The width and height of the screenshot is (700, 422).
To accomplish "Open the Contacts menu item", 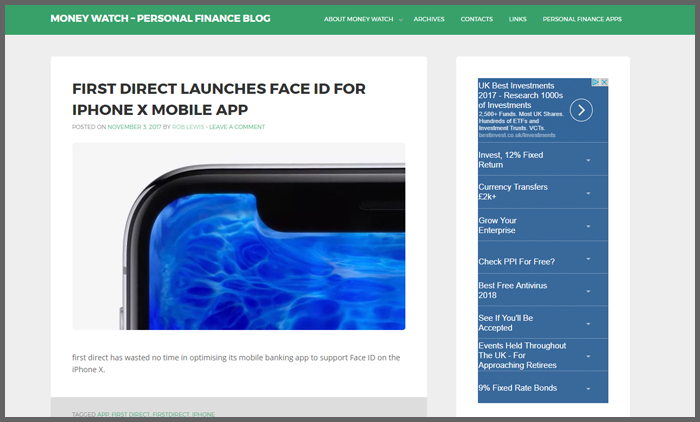I will [x=476, y=19].
